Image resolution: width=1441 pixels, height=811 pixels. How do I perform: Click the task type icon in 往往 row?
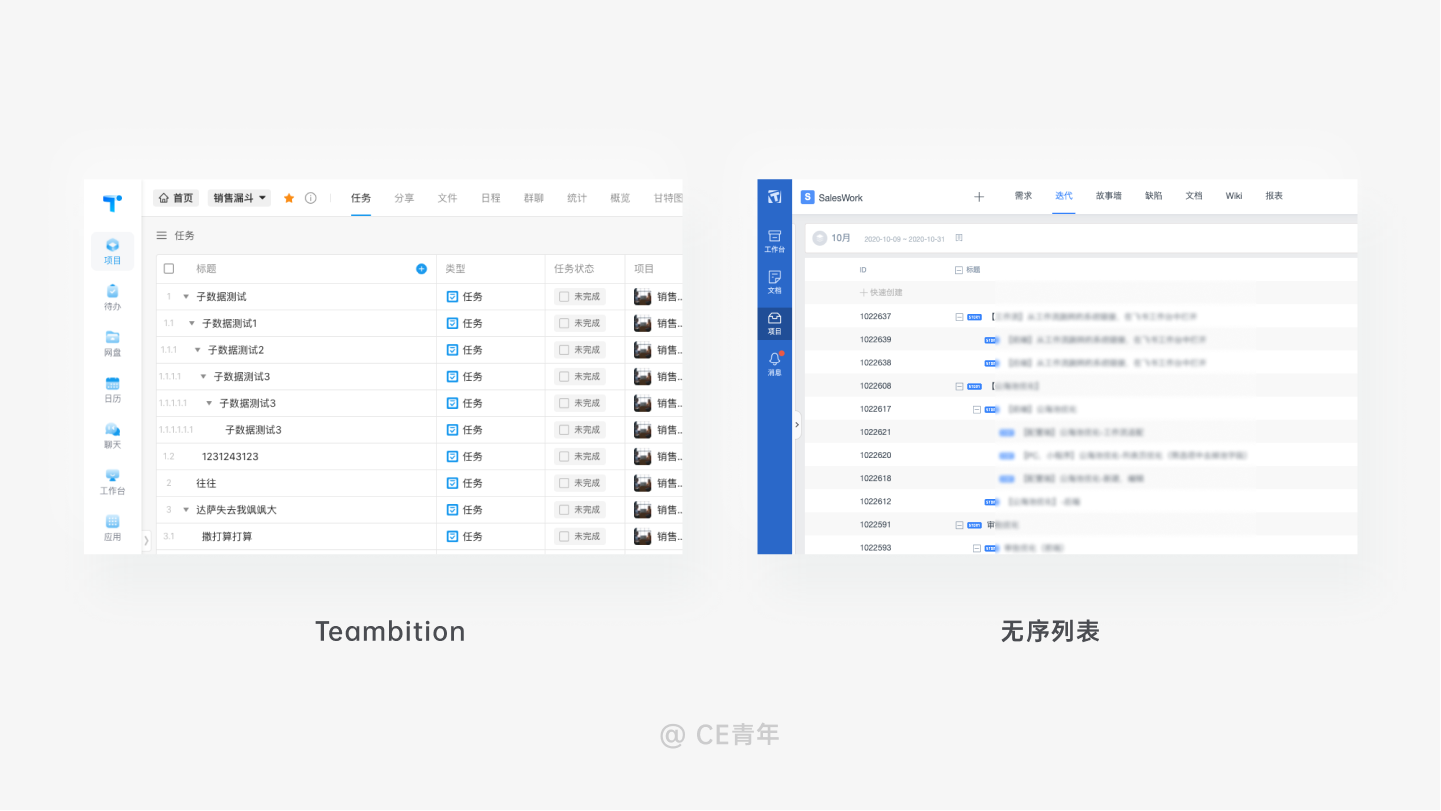[x=452, y=483]
